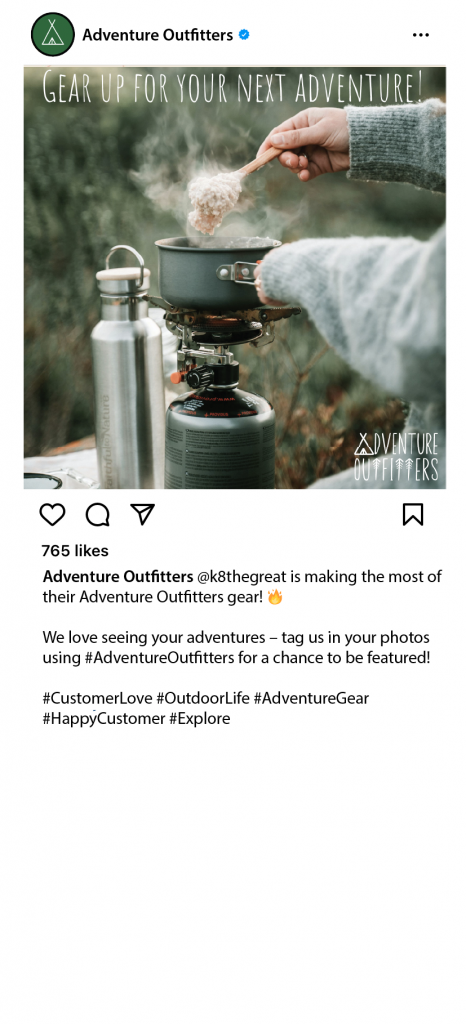The image size is (466, 1024).
Task: Open the Adventure Outfitters tent profile picture
Action: pos(53,34)
